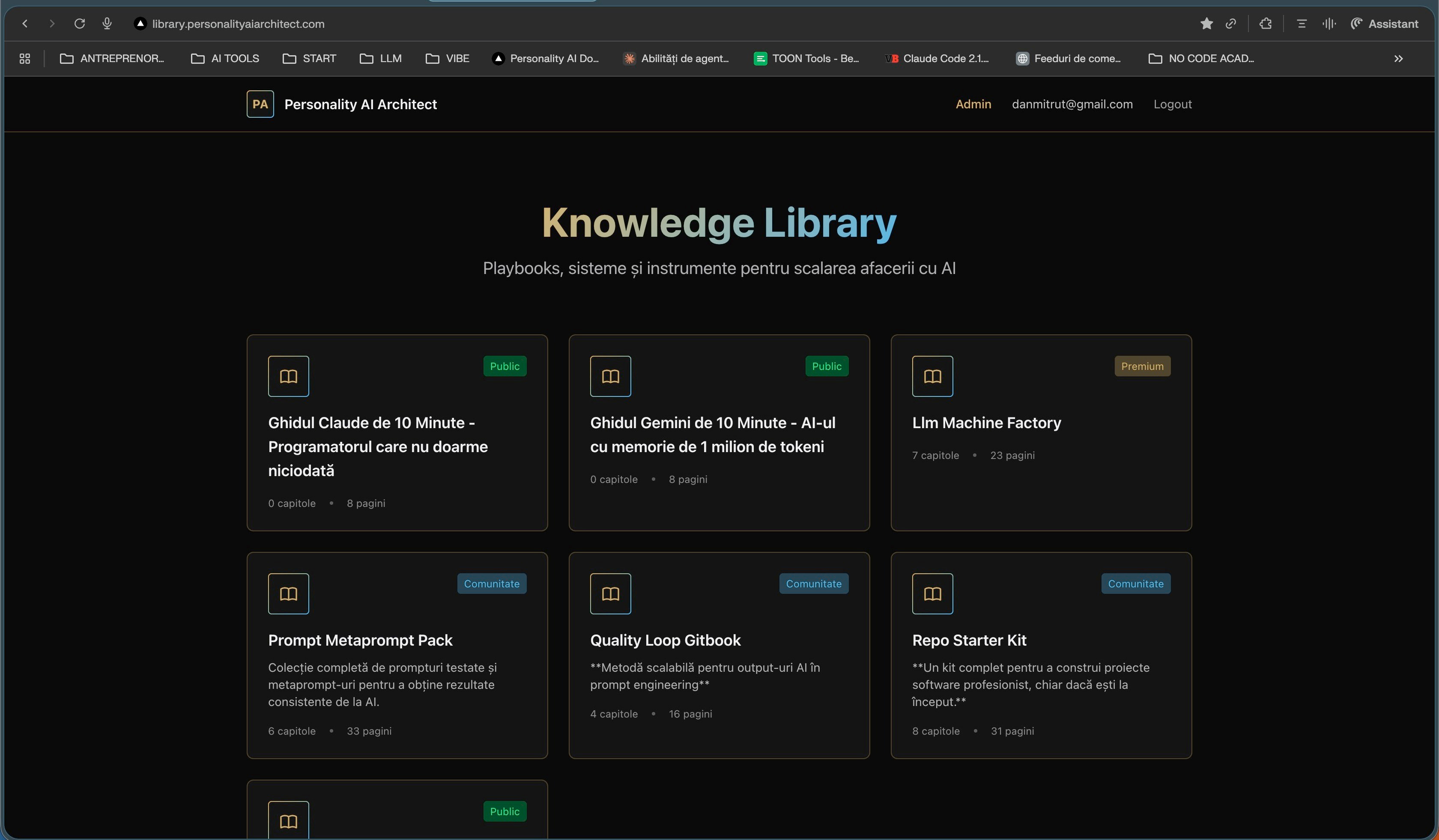The height and width of the screenshot is (840, 1439).
Task: Click the Comunitate badge on Repo Starter Kit
Action: pos(1135,584)
